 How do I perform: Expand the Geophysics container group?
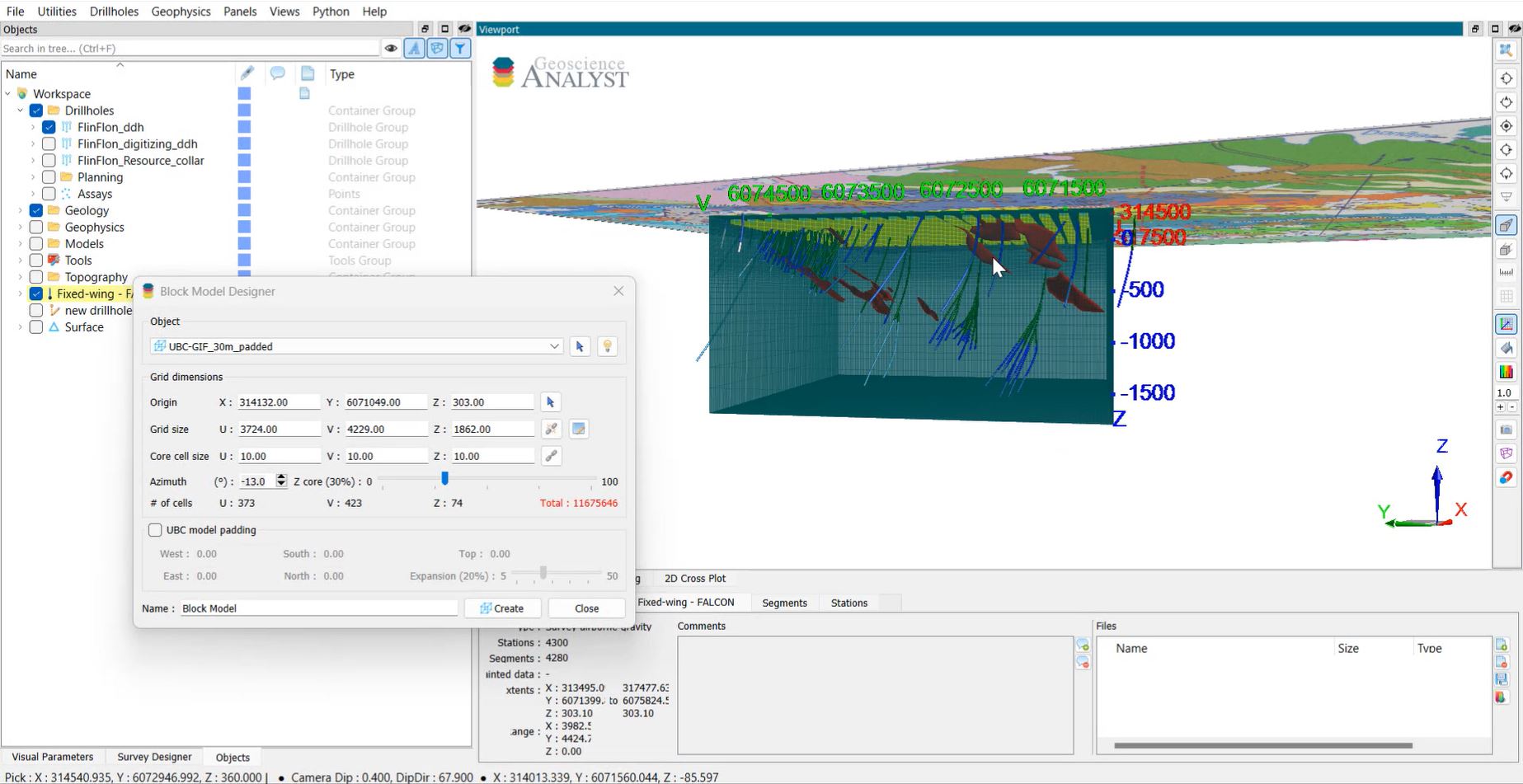[x=21, y=228]
